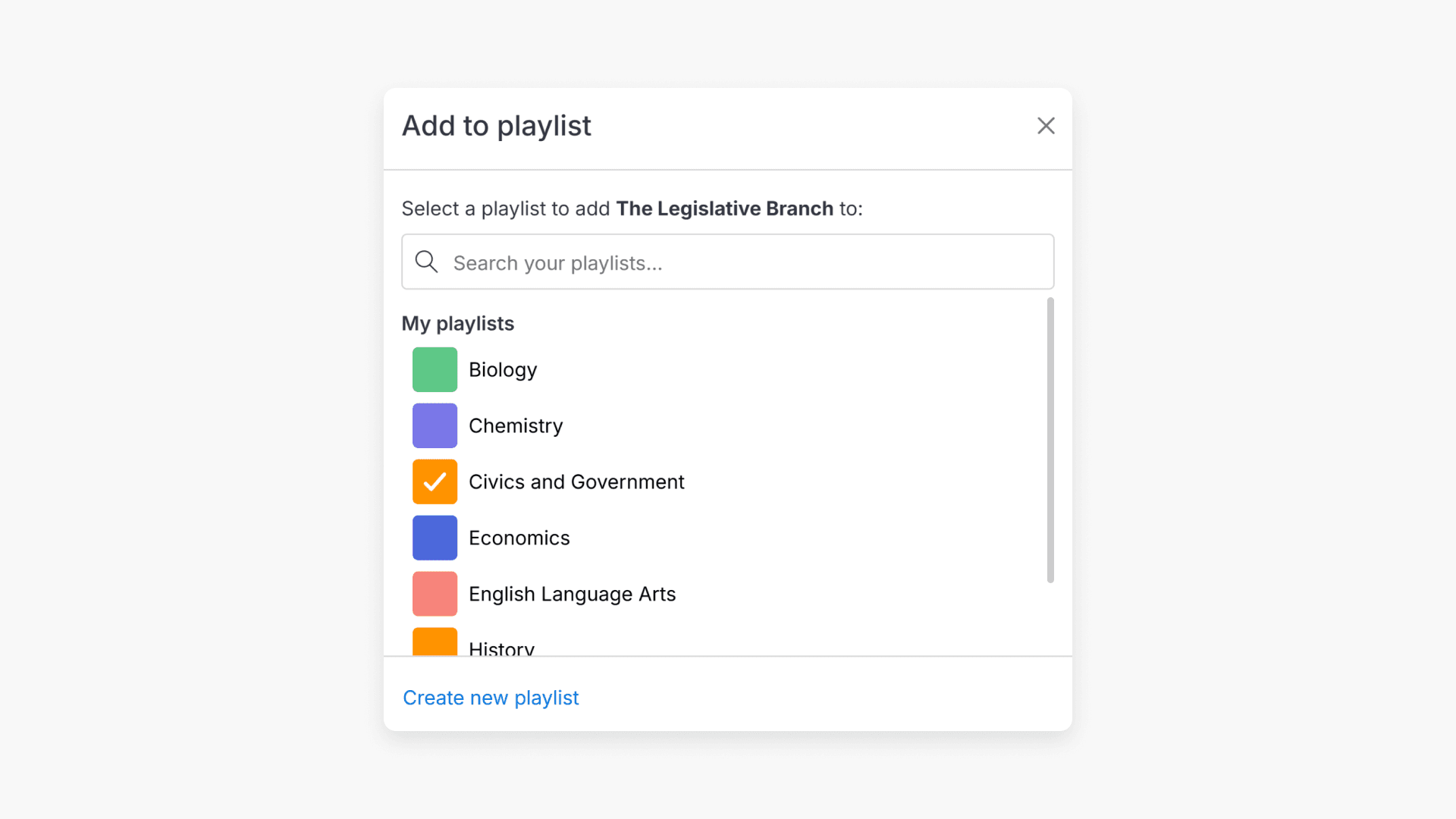The width and height of the screenshot is (1456, 819).
Task: Close the Add to playlist dialog
Action: (1046, 126)
